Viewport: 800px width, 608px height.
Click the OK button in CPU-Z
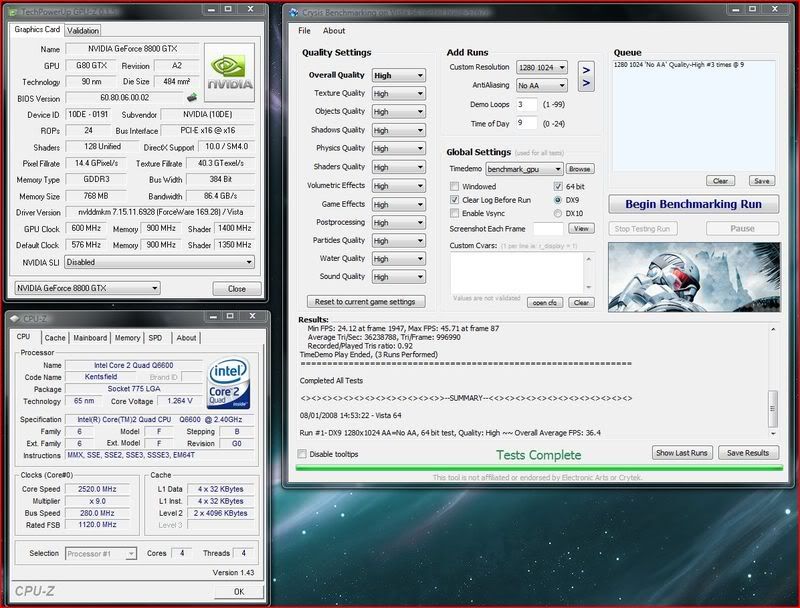[x=239, y=592]
